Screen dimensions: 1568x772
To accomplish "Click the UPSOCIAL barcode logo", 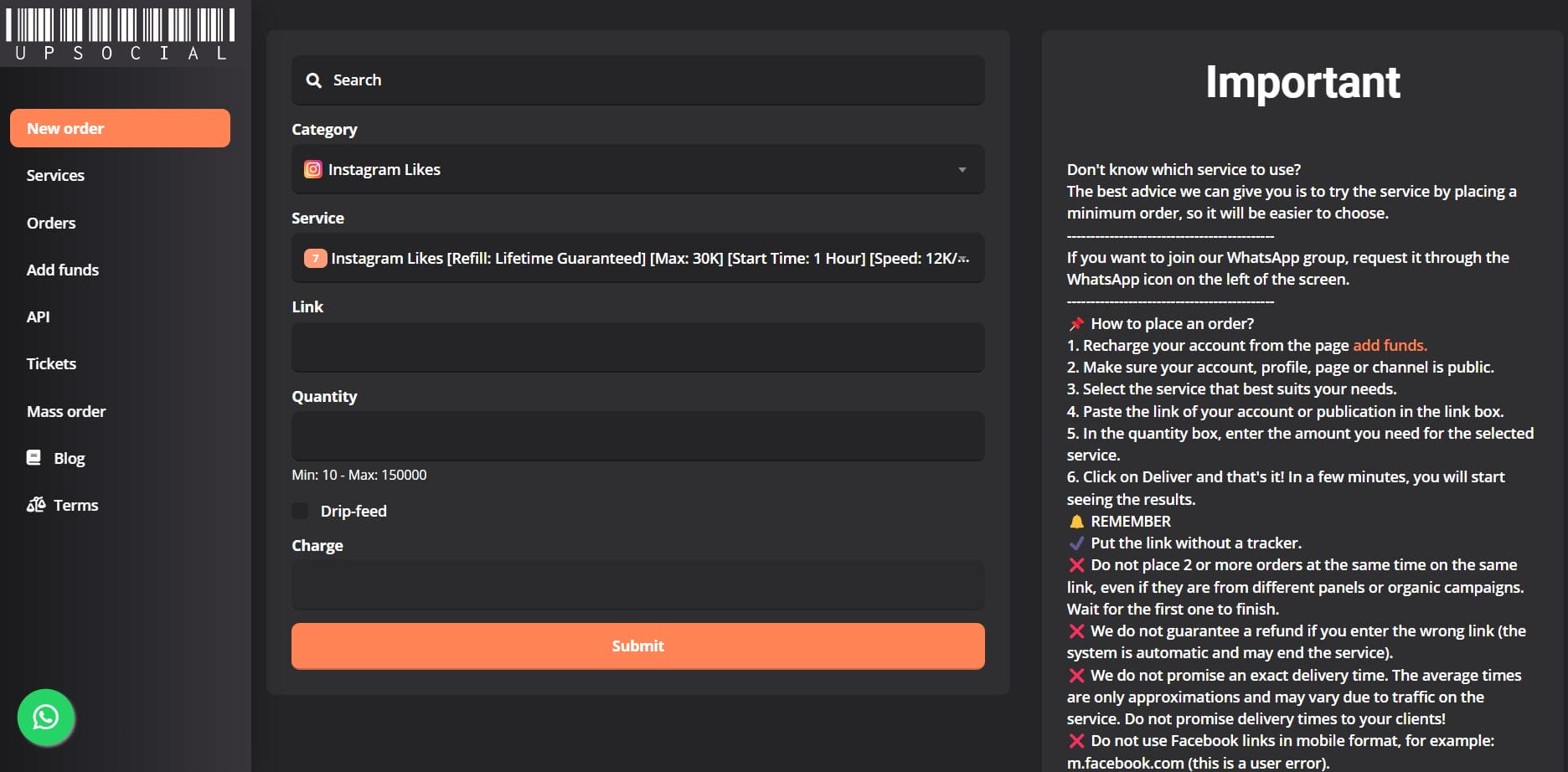I will pos(121,33).
